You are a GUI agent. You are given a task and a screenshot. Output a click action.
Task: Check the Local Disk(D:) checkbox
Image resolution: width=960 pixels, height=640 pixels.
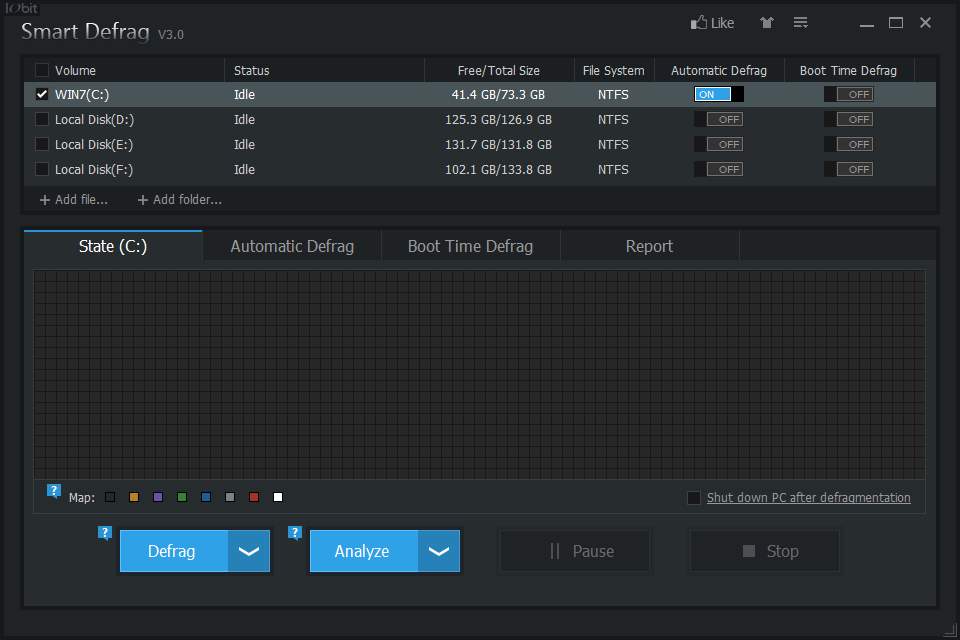click(x=42, y=119)
